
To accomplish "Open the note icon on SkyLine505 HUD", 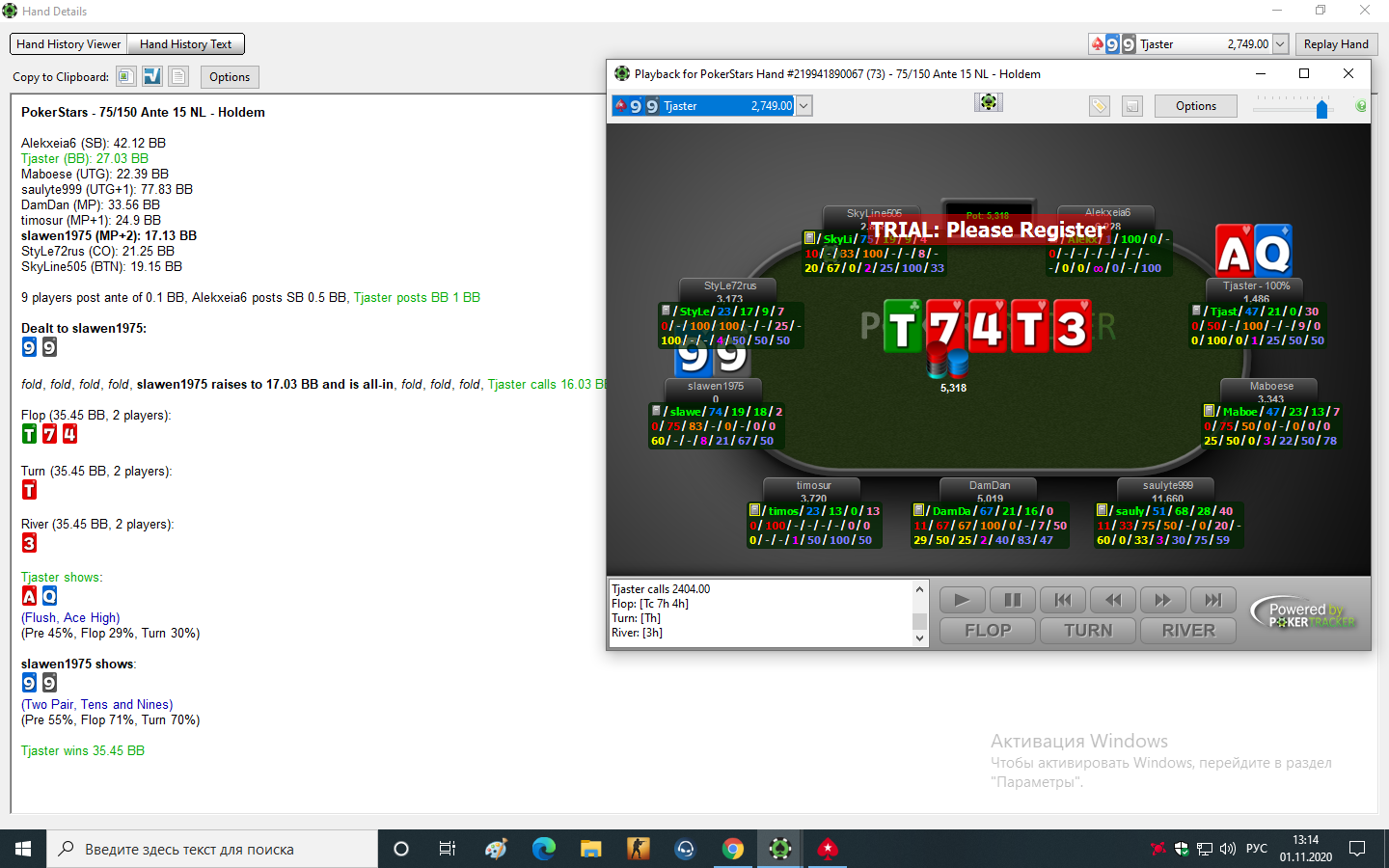I will (809, 238).
